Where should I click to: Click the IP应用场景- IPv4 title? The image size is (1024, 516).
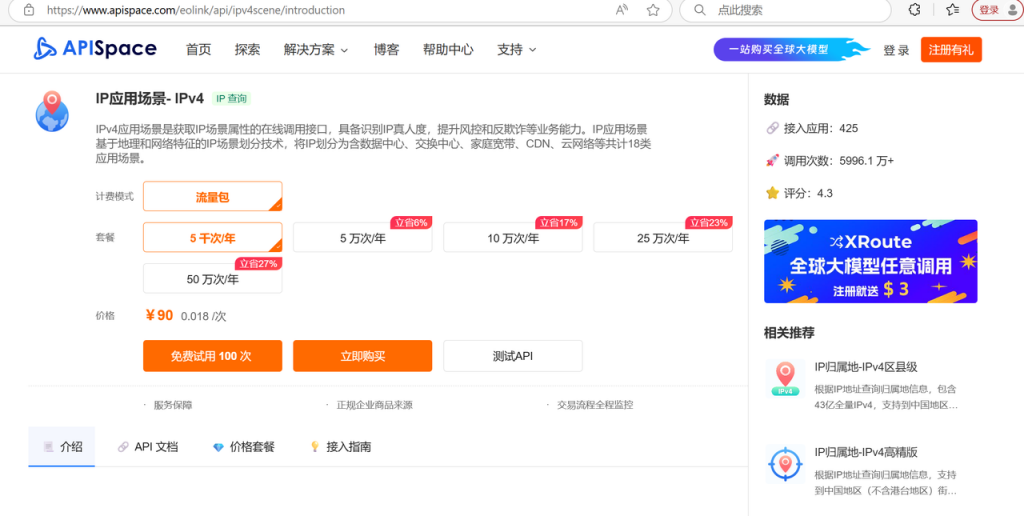point(150,99)
